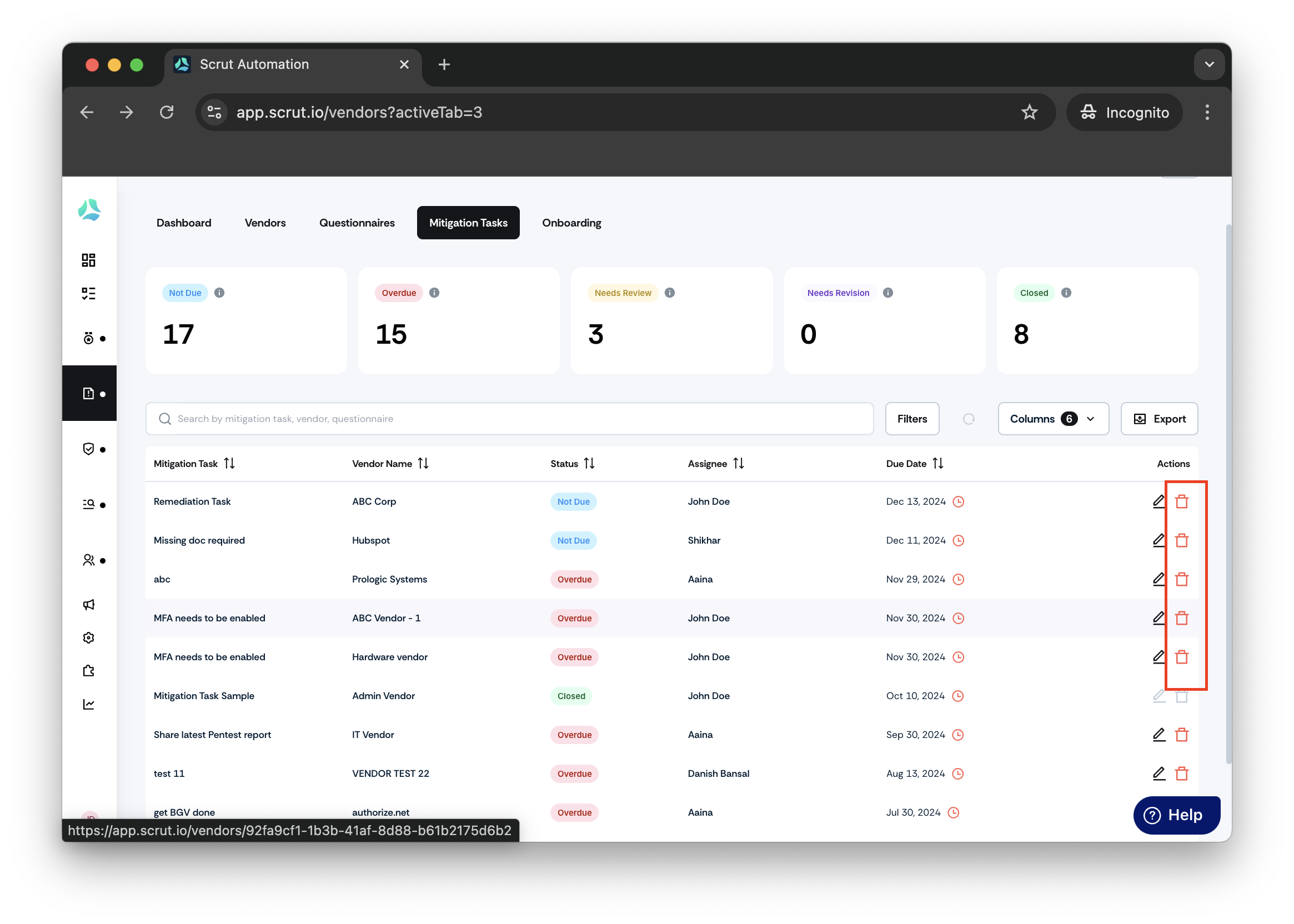This screenshot has width=1294, height=924.
Task: Open the checklist icon in sidebar
Action: pyautogui.click(x=88, y=294)
